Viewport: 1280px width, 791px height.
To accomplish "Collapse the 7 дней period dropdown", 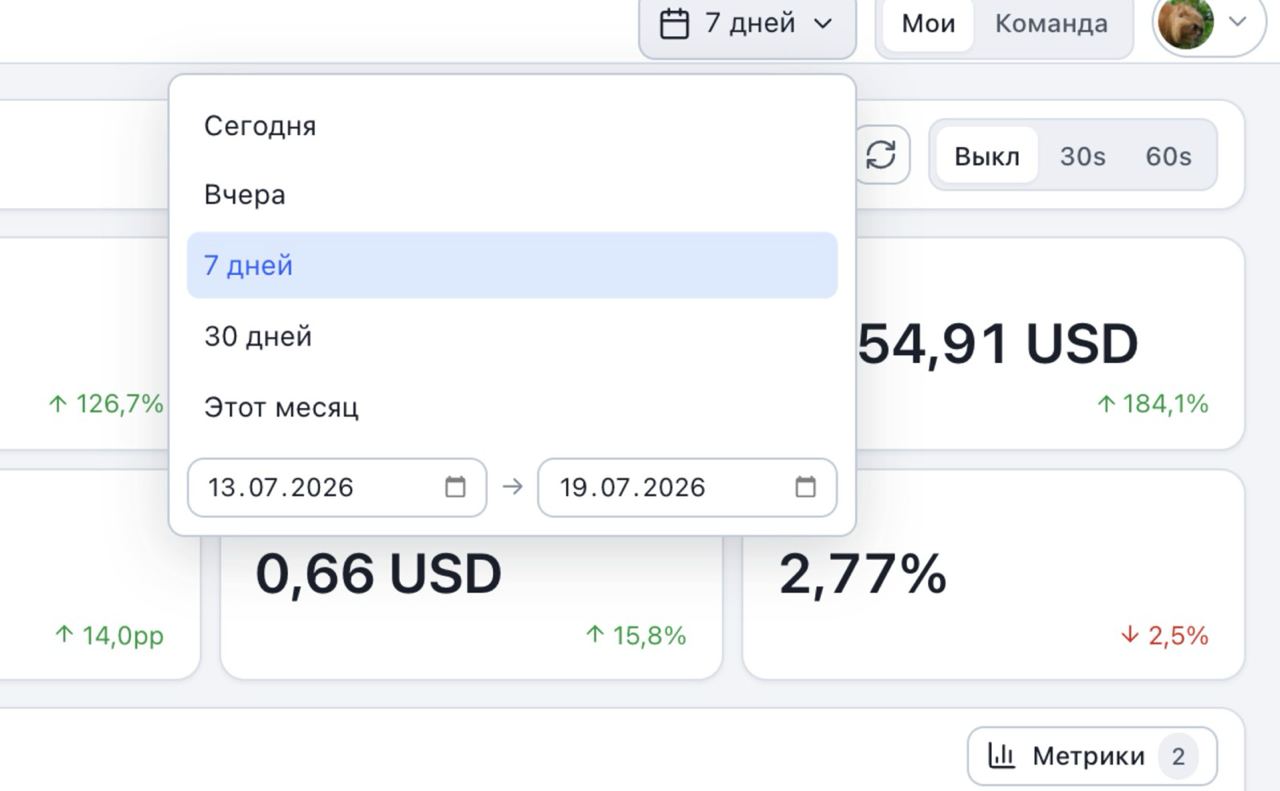I will (x=748, y=24).
